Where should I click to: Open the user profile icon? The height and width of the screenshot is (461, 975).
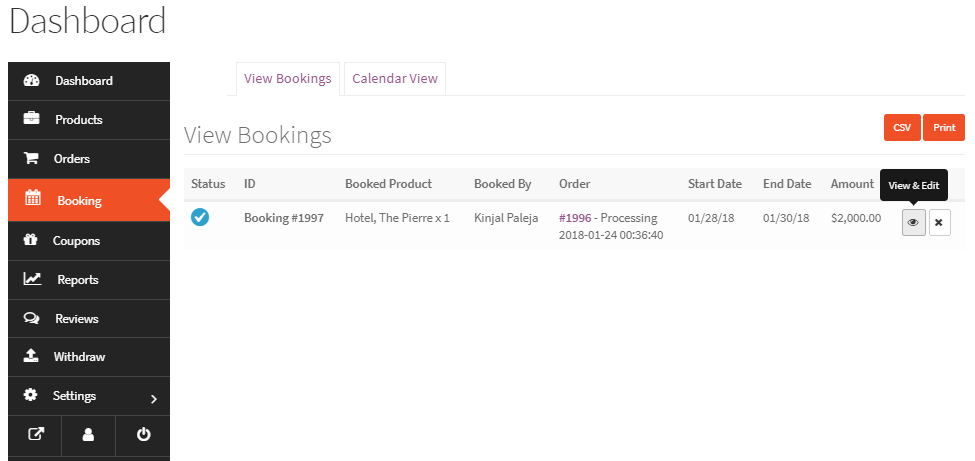click(88, 435)
